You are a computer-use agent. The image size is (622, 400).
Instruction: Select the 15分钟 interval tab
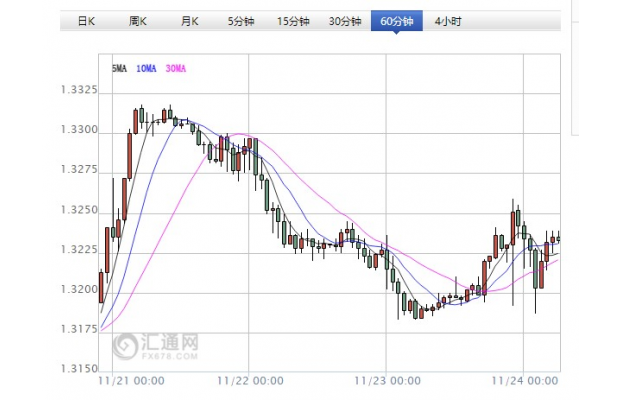pyautogui.click(x=293, y=21)
